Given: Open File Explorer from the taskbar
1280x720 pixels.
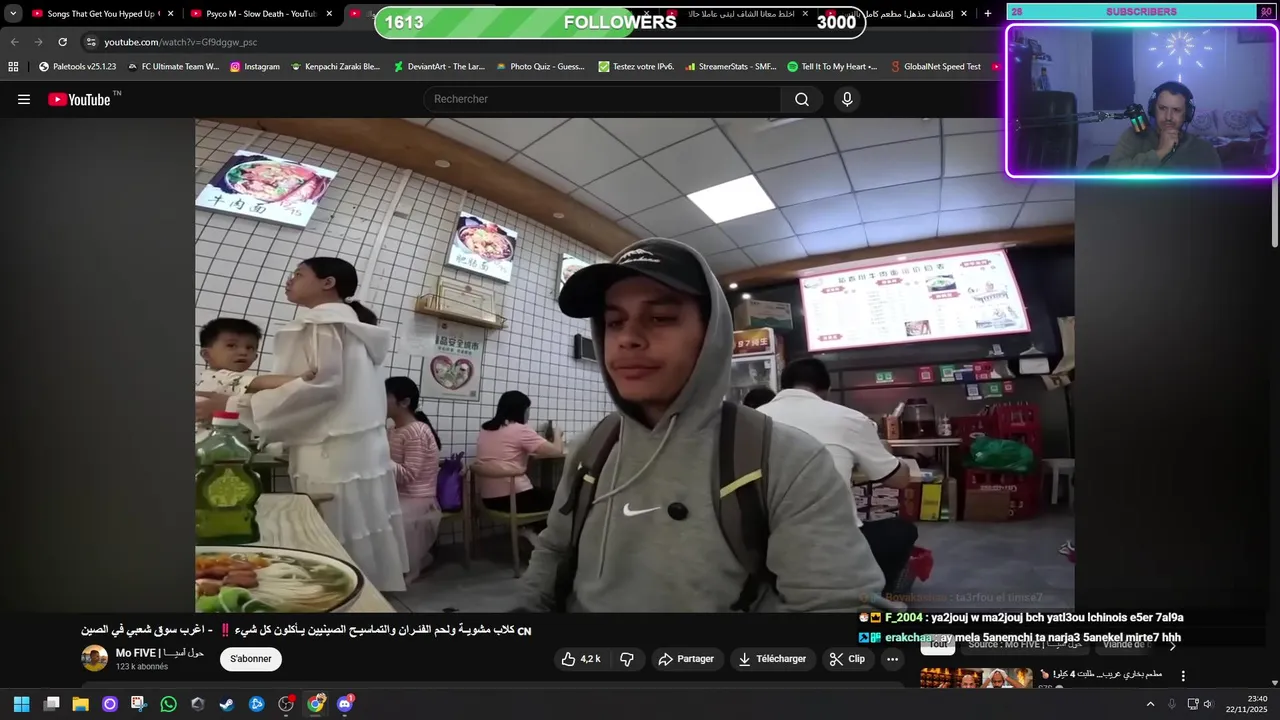Looking at the screenshot, I should point(81,704).
